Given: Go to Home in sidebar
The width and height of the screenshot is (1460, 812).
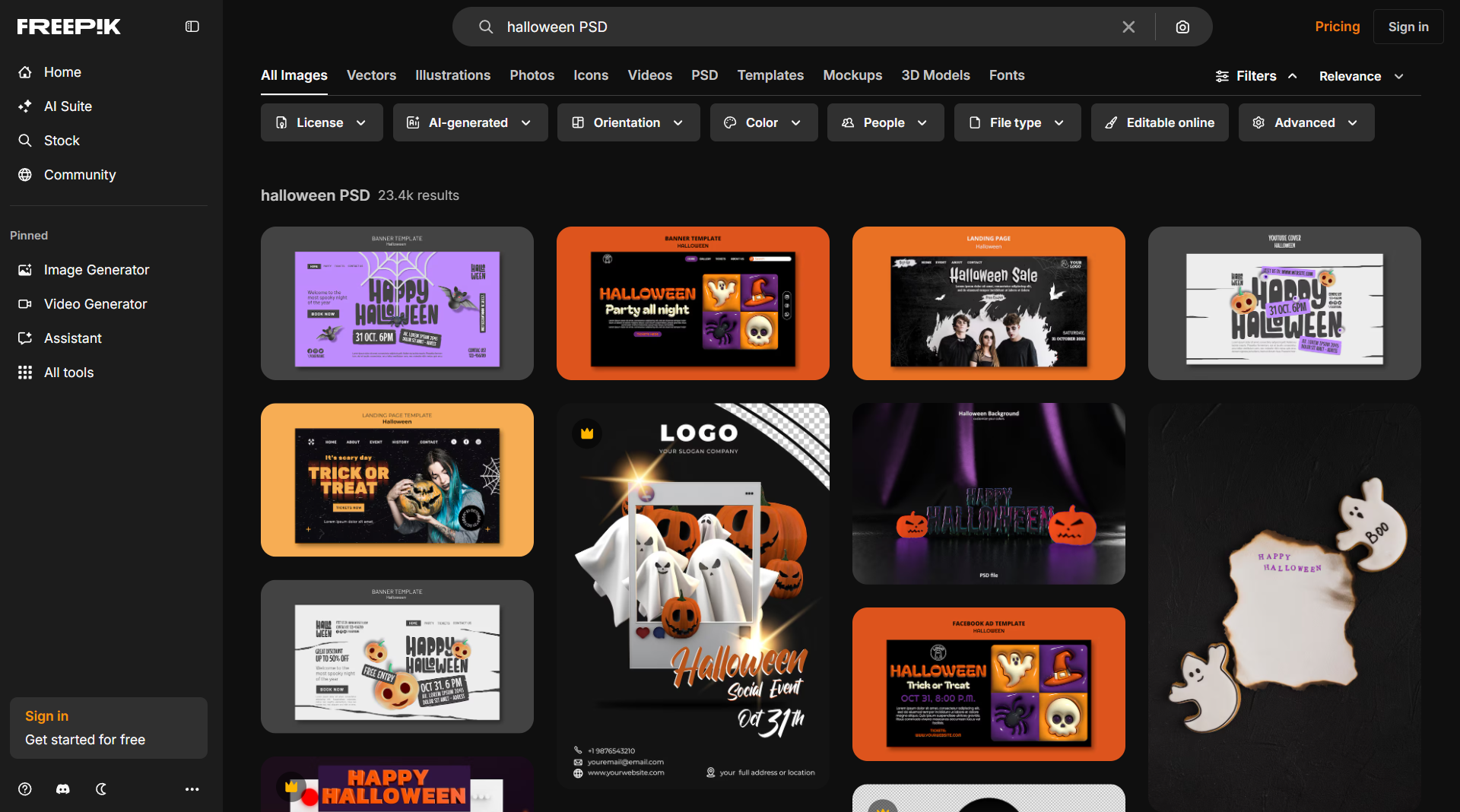Looking at the screenshot, I should pyautogui.click(x=62, y=72).
